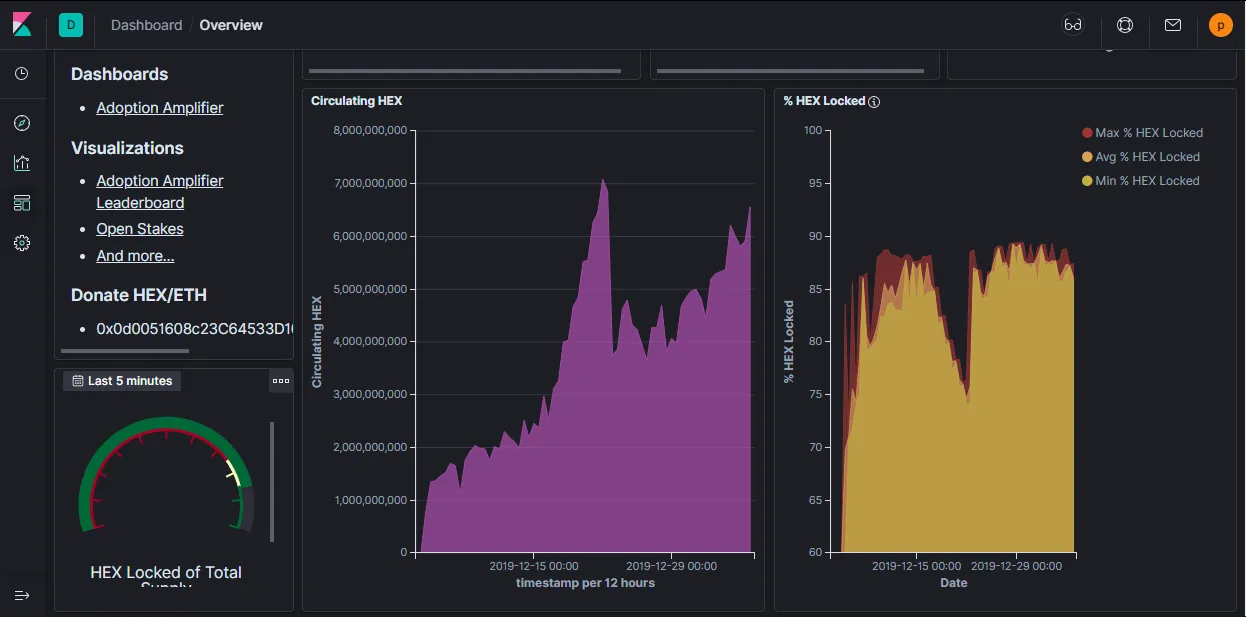Open the mail newsfeed icon

coord(1173,25)
